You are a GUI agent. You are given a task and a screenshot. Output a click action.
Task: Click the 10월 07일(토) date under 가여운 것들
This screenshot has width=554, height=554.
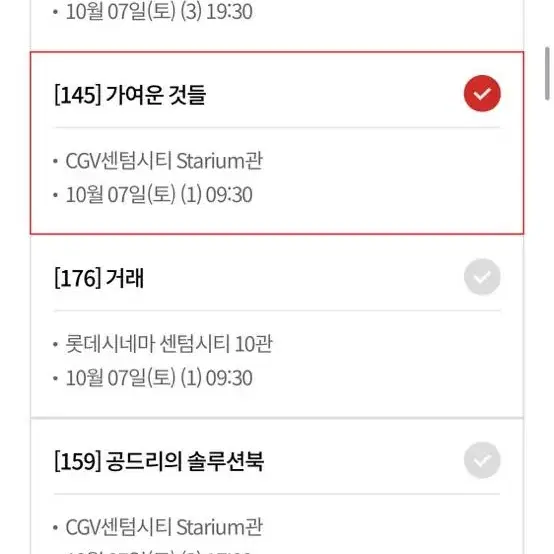[121, 195]
